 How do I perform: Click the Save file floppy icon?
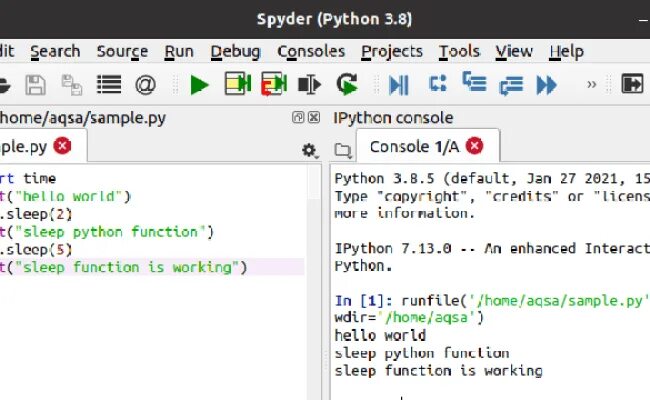pos(35,85)
